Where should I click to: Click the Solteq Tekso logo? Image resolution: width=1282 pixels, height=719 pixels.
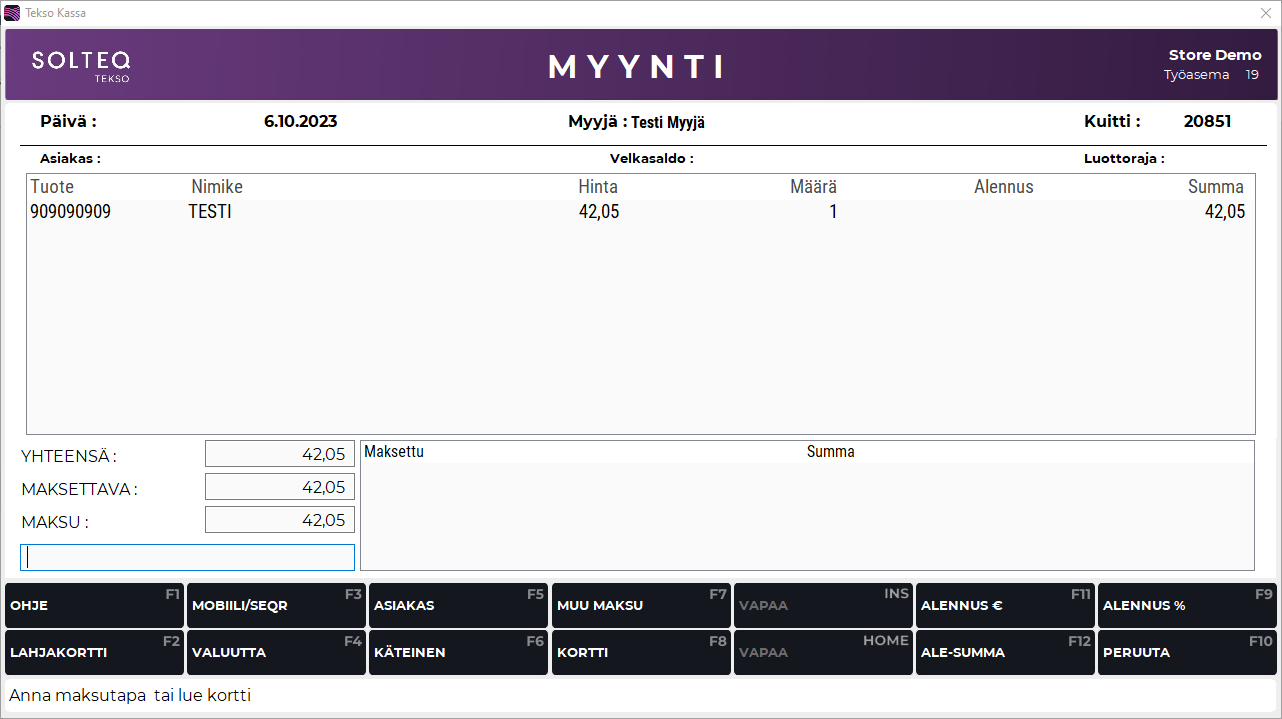point(81,65)
